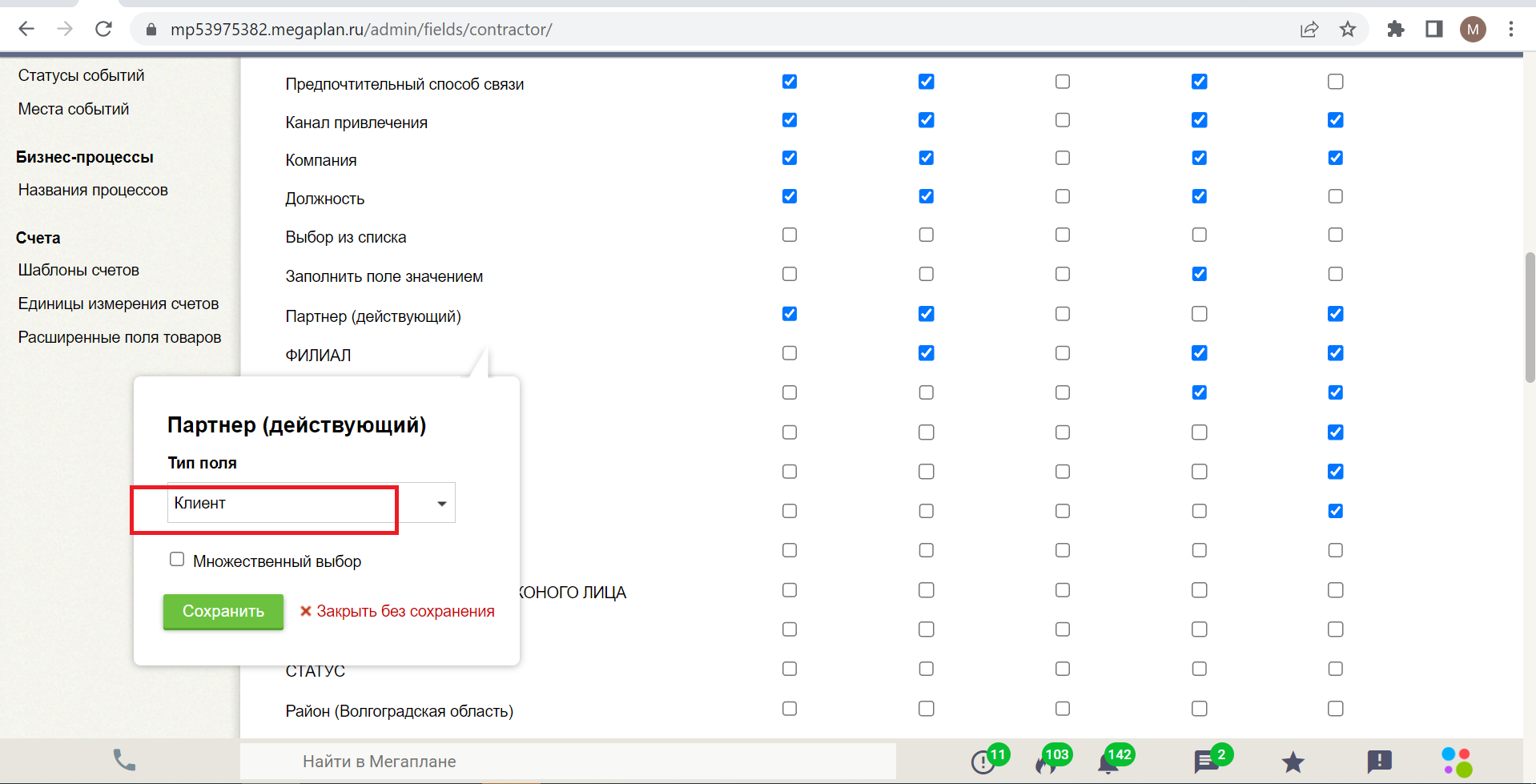1536x784 pixels.
Task: Click the green Сохранить button
Action: pyautogui.click(x=223, y=612)
